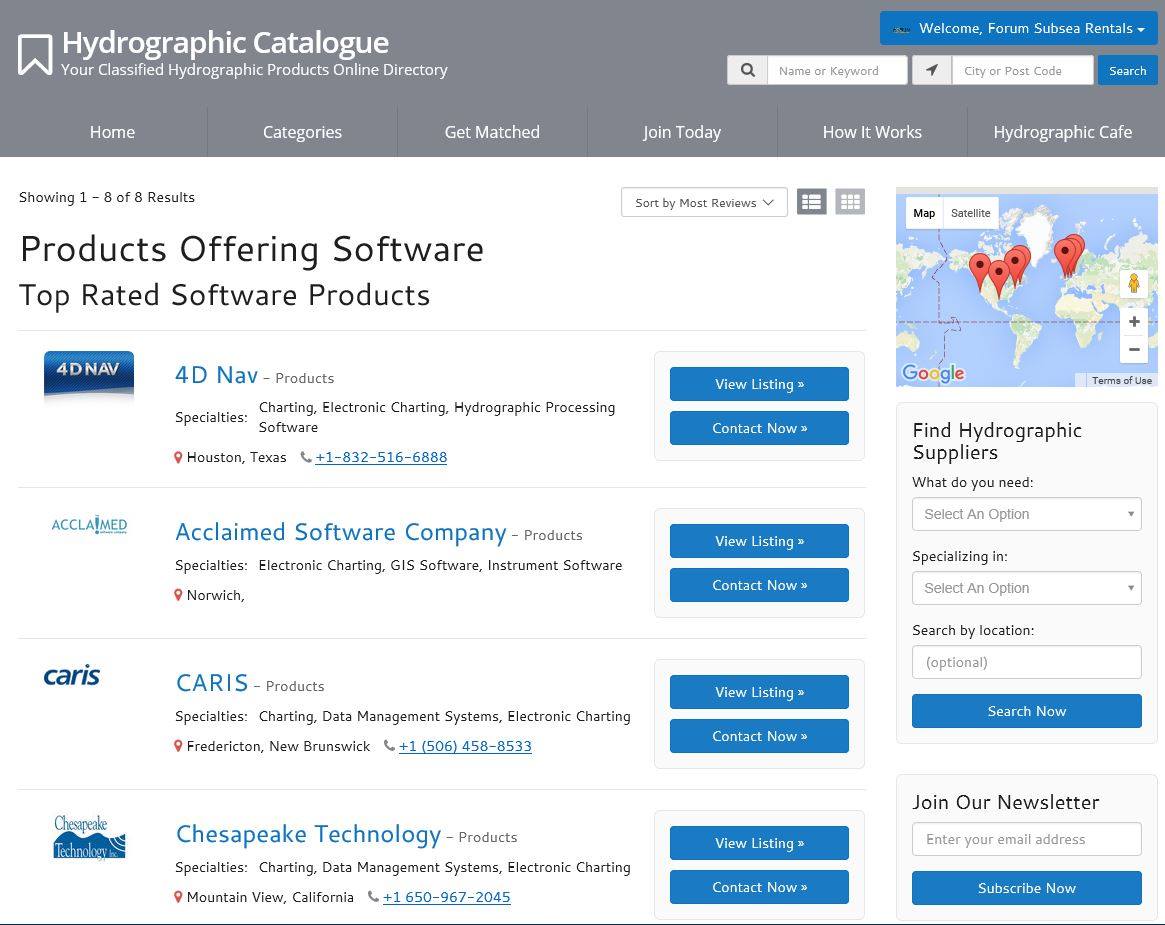Click phone icon beside Chesapeake Technology number
The width and height of the screenshot is (1165, 925).
click(x=373, y=896)
